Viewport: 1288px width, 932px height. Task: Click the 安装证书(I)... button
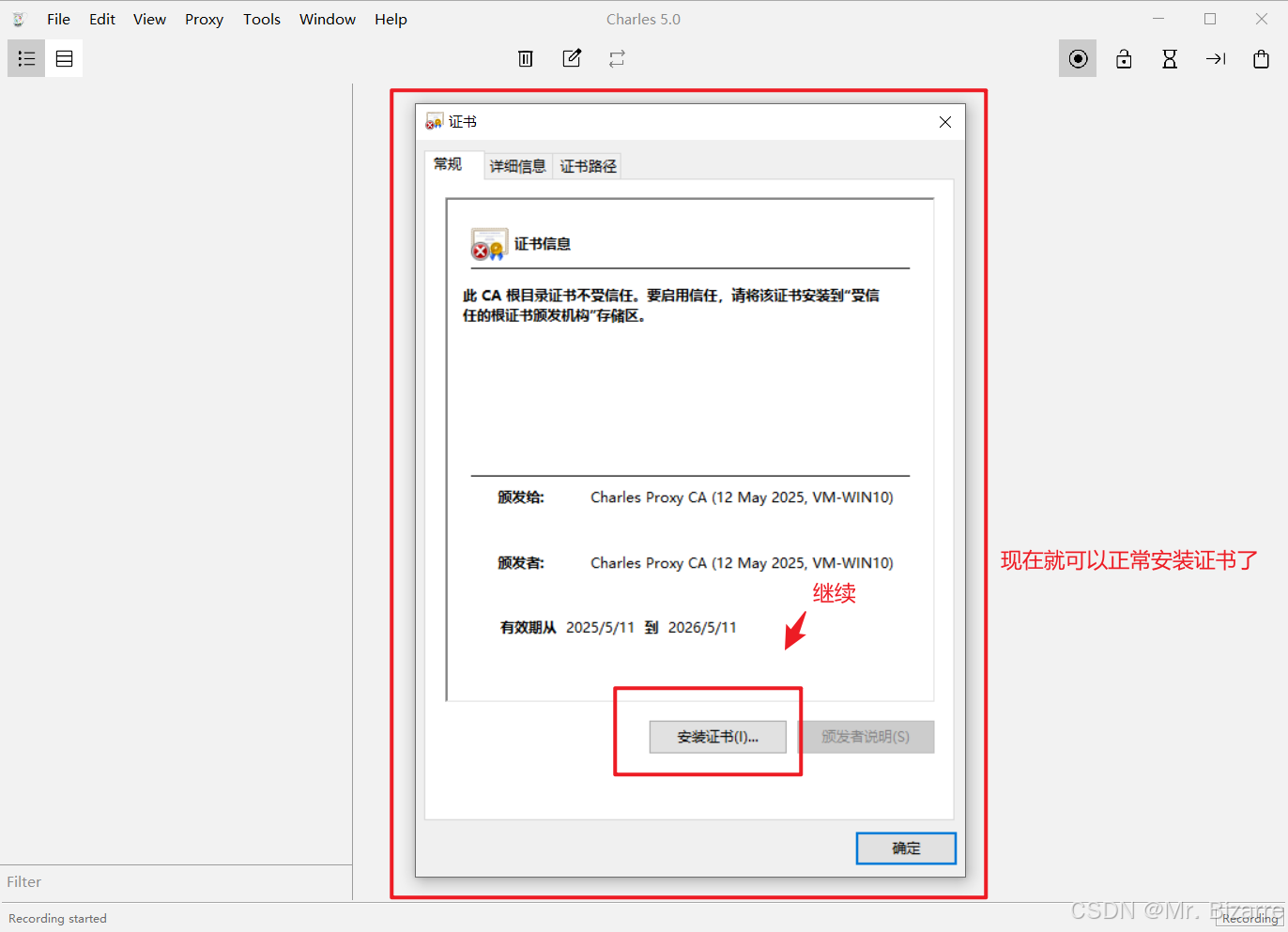tap(718, 737)
